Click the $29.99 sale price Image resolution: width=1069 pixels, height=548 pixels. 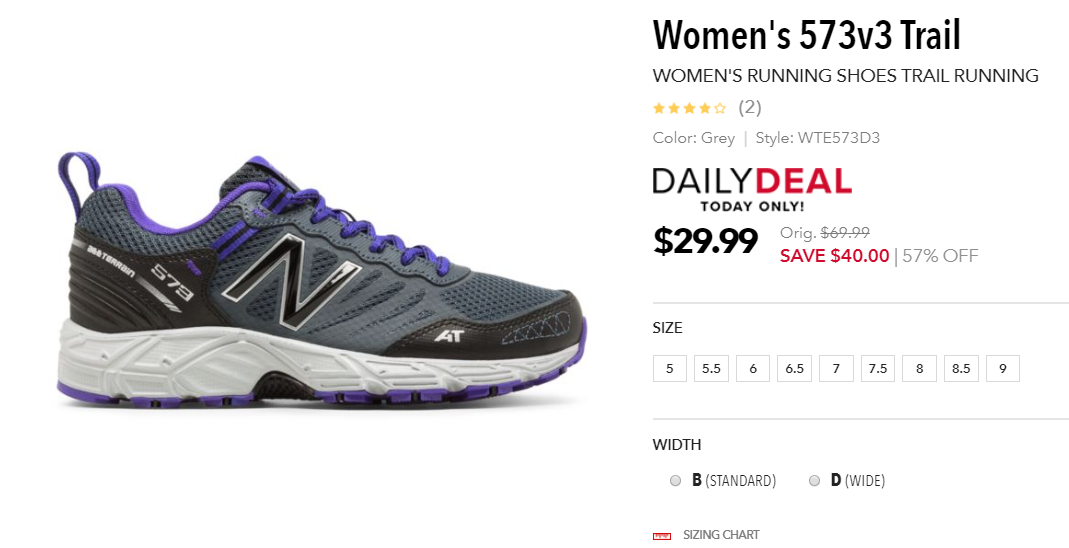705,241
